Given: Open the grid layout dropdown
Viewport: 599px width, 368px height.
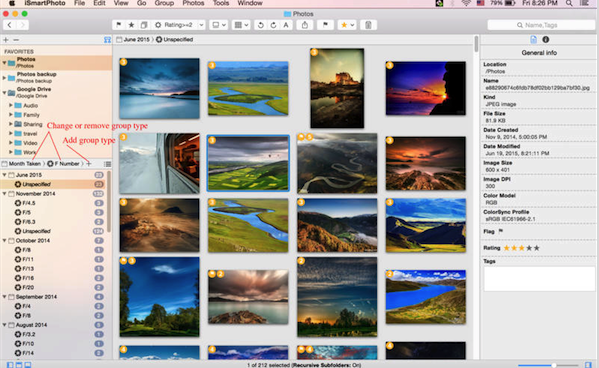Looking at the screenshot, I should 241,25.
